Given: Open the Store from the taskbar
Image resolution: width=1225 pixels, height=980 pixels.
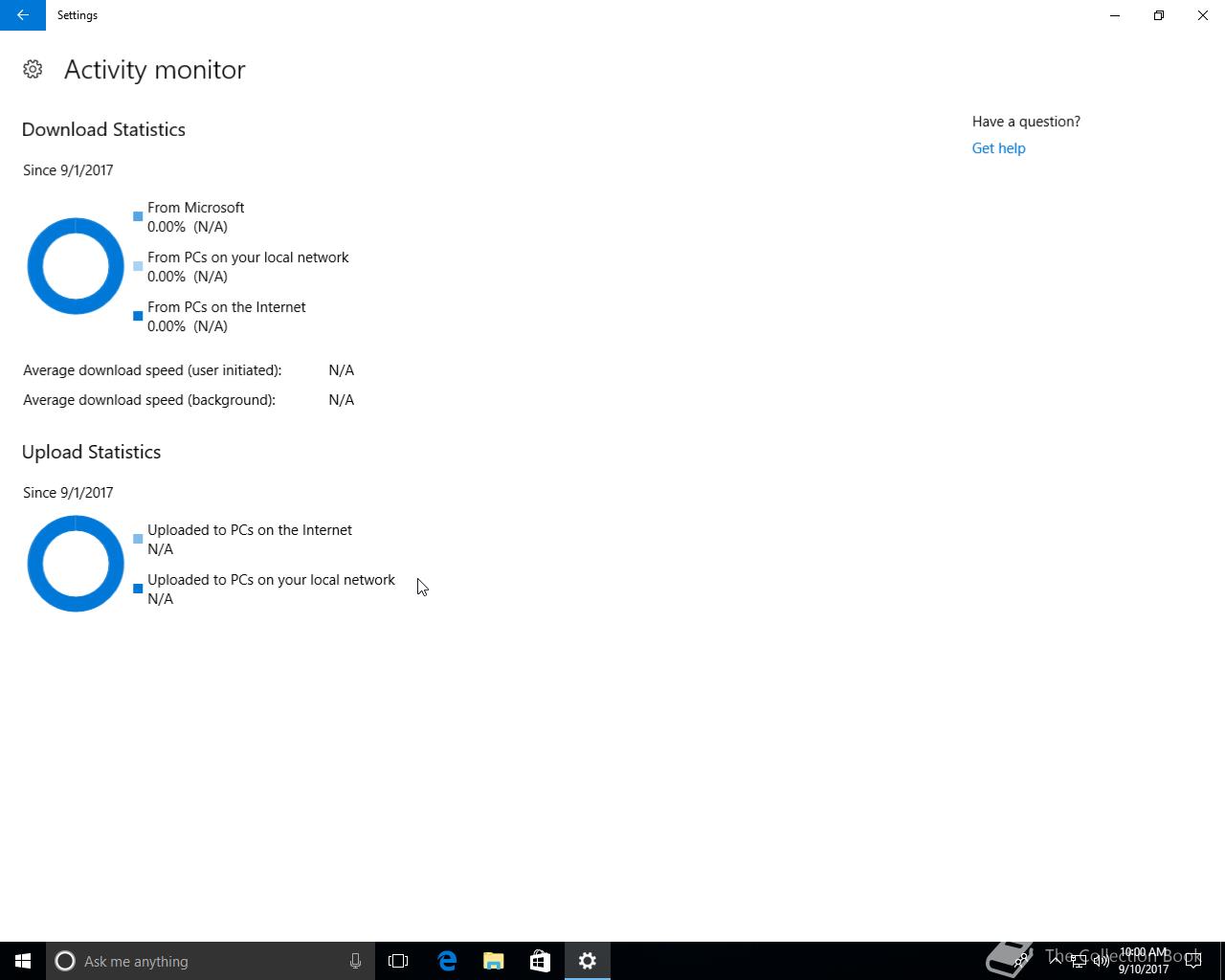Looking at the screenshot, I should click(x=540, y=961).
